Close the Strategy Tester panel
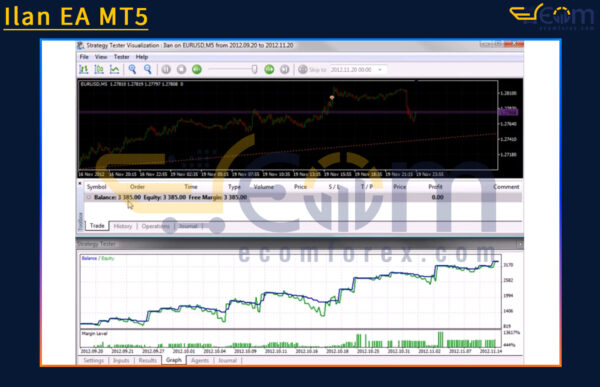600x387 pixels. (520, 244)
